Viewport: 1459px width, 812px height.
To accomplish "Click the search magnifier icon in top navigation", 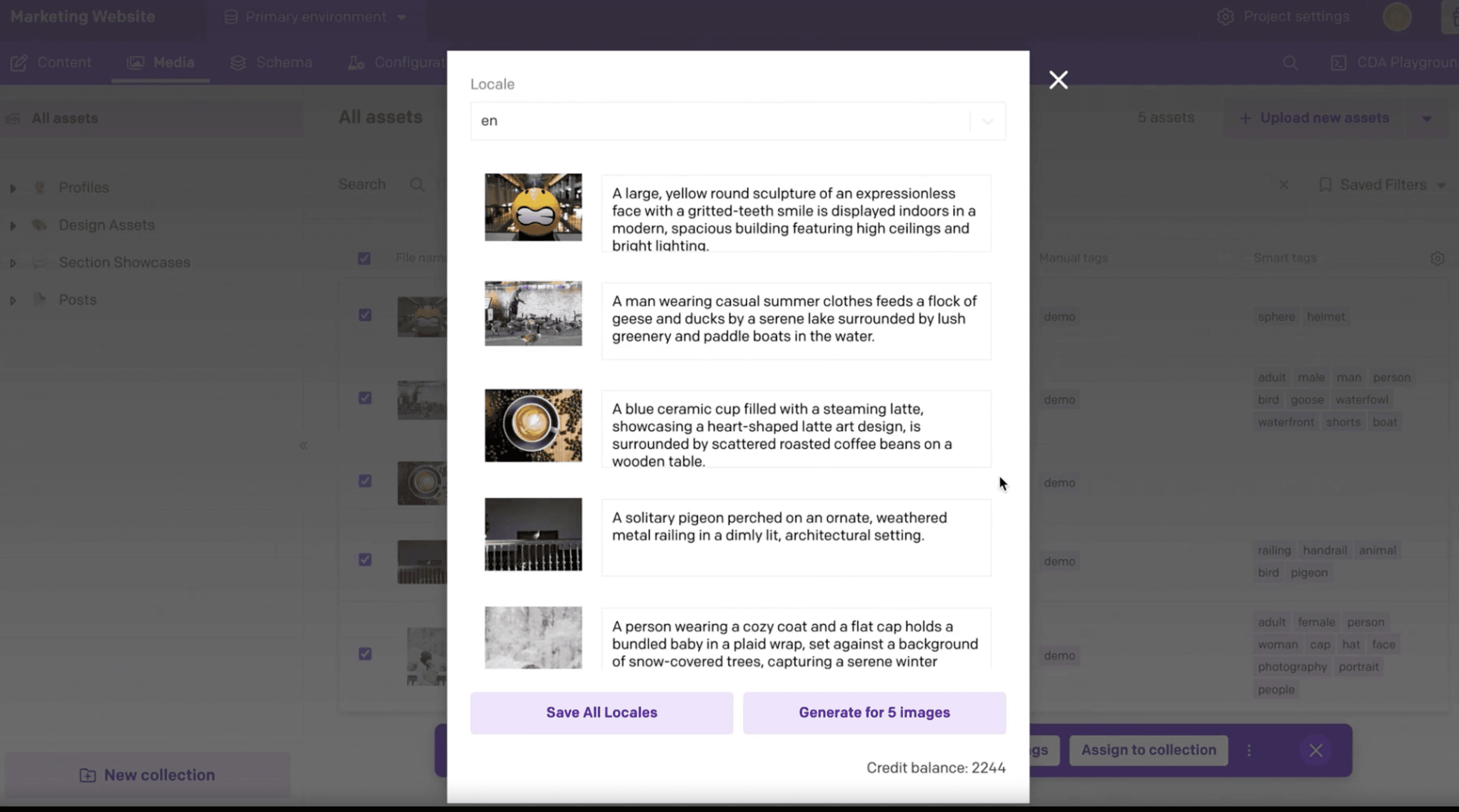I will (x=1290, y=63).
